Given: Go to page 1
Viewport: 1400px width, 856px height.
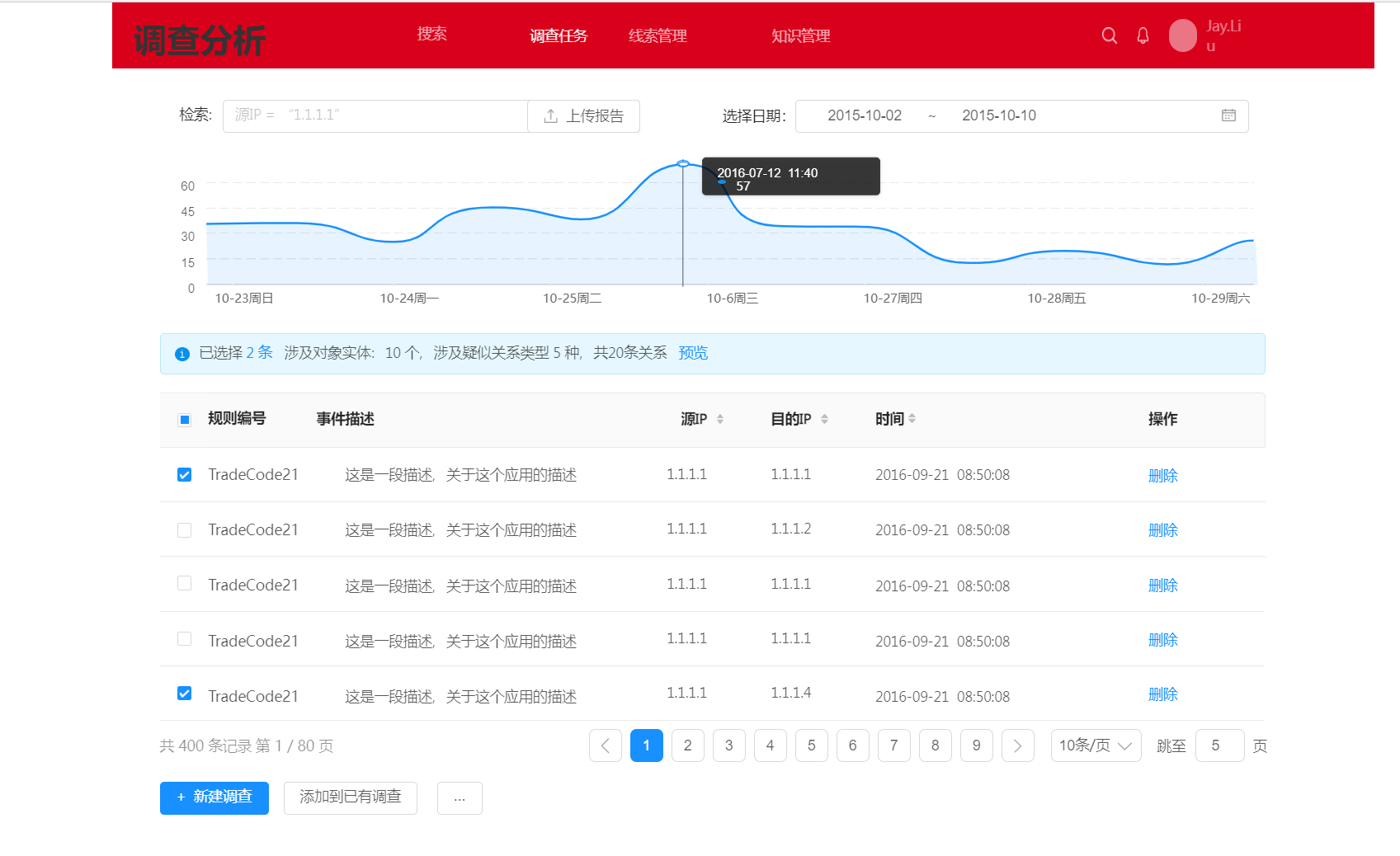Looking at the screenshot, I should [647, 745].
